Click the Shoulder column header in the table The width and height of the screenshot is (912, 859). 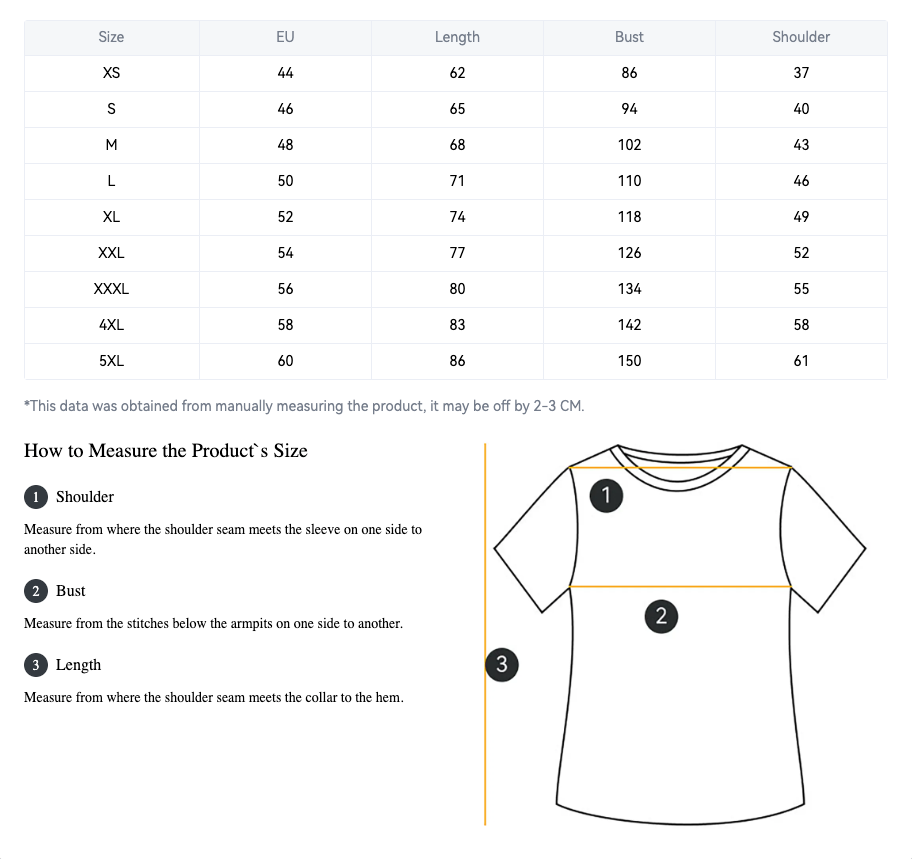coord(801,37)
